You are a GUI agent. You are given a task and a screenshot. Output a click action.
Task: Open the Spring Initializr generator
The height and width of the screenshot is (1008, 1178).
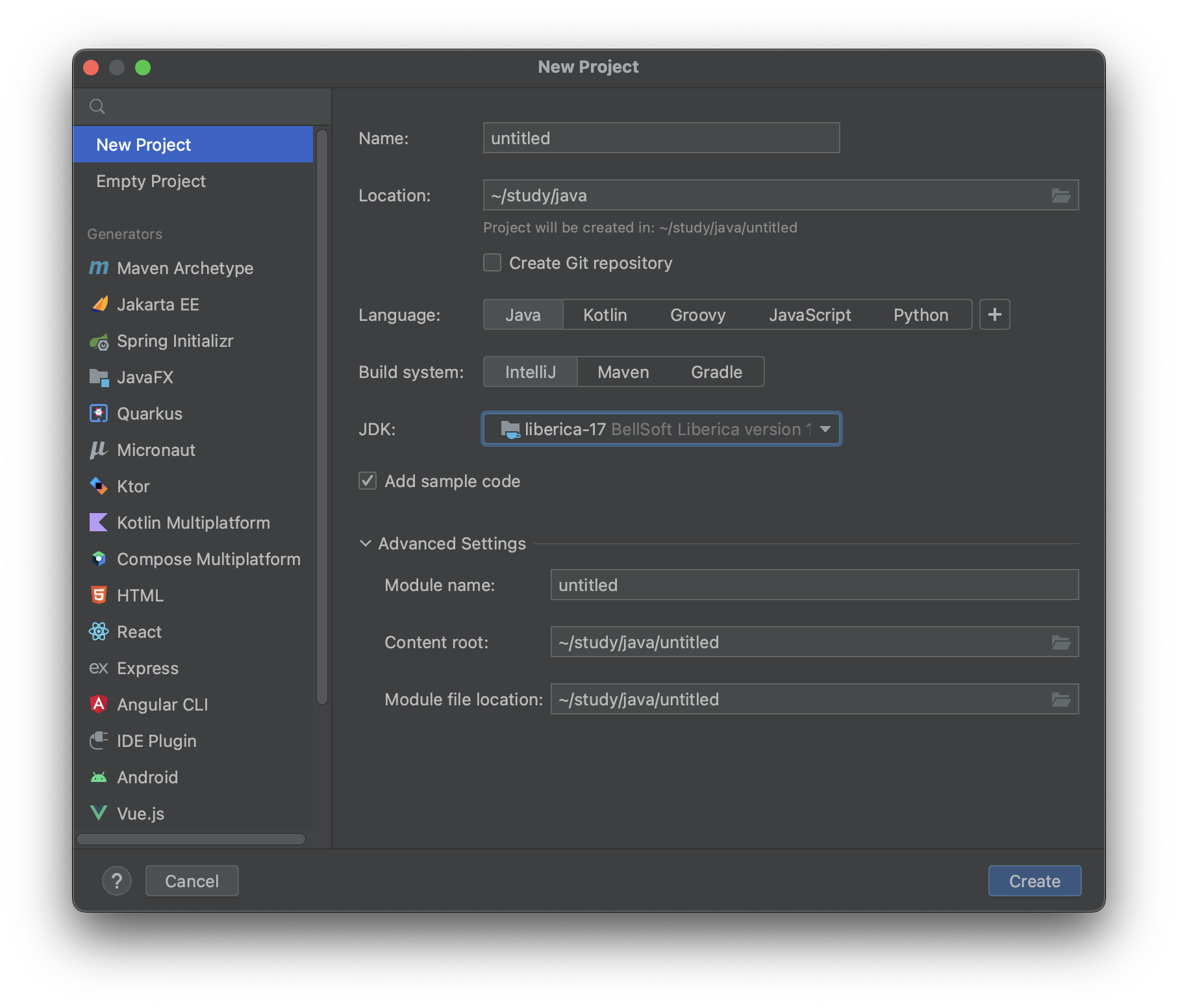175,341
